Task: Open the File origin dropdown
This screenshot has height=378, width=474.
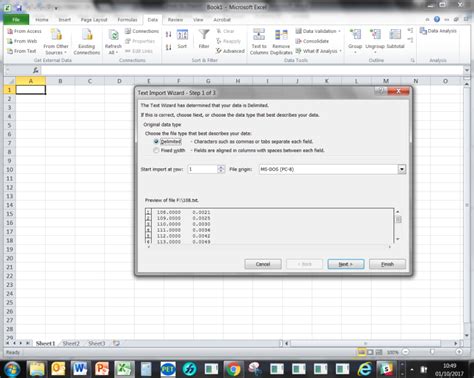Action: point(402,169)
